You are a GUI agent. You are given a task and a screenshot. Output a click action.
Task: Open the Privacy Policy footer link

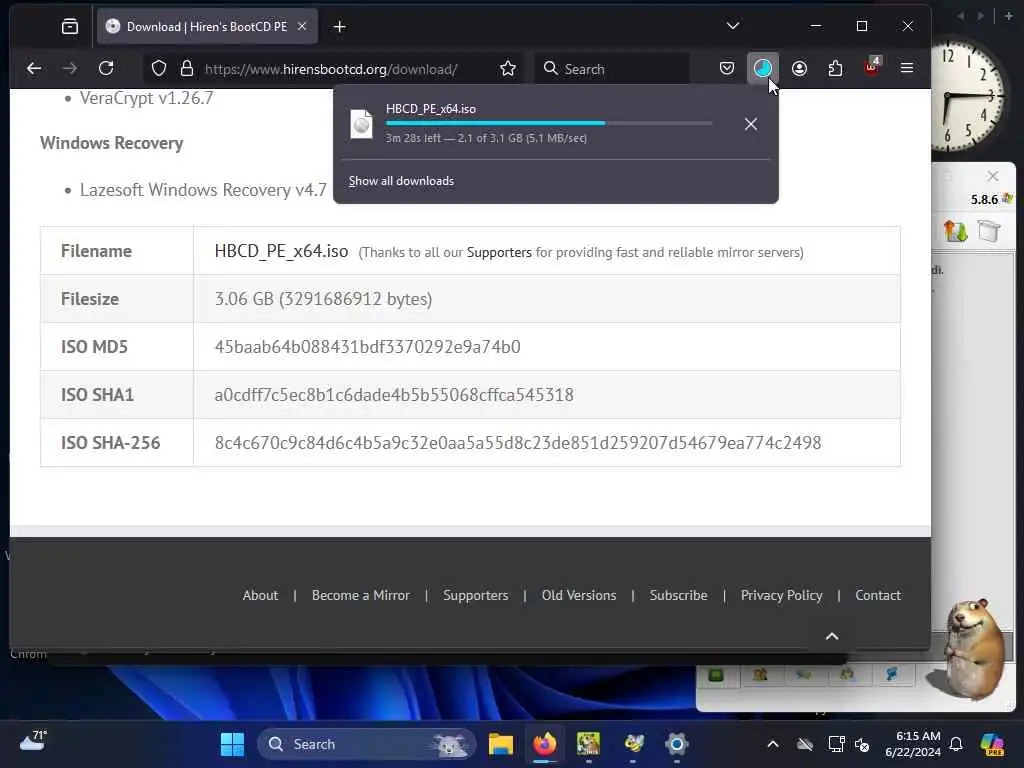click(x=781, y=595)
